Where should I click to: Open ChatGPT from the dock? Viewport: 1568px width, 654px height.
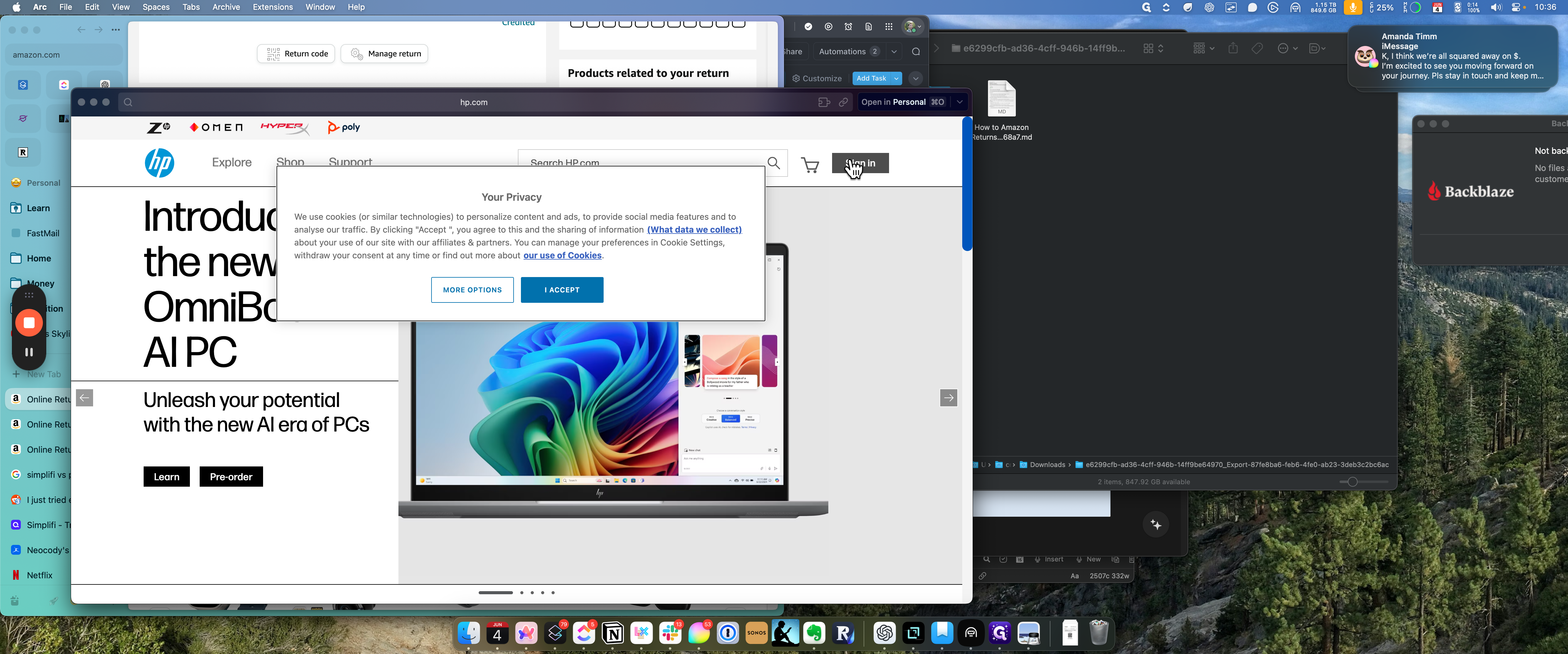click(884, 633)
